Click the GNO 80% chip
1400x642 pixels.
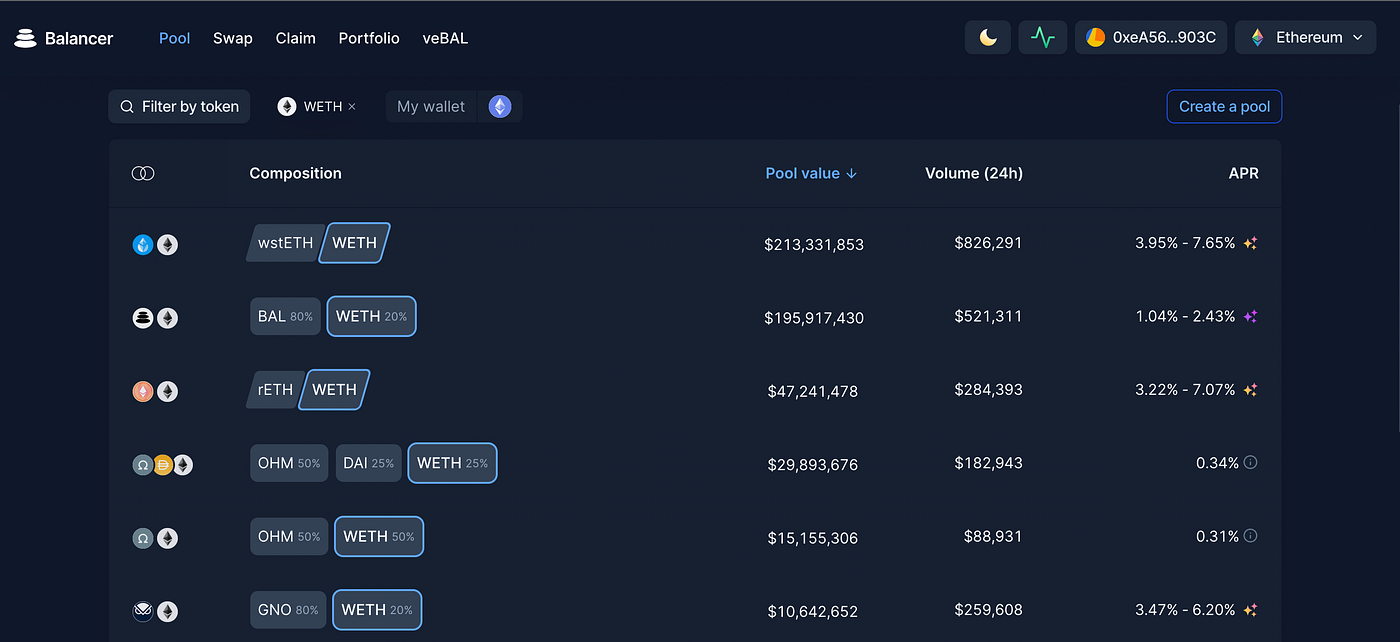tap(288, 610)
